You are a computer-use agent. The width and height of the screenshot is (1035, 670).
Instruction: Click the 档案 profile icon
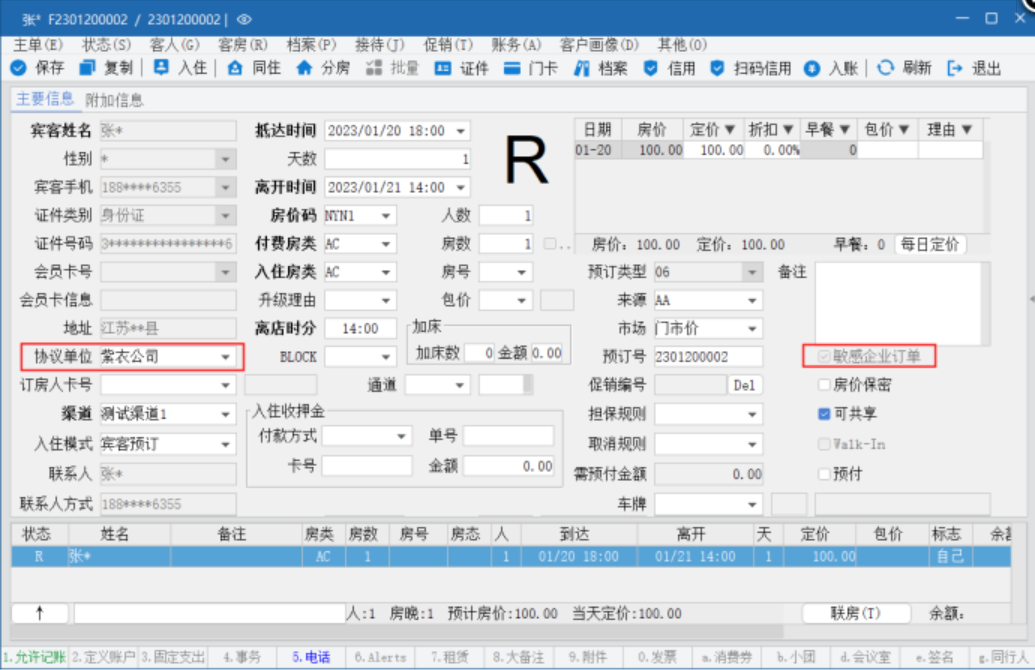[582, 68]
